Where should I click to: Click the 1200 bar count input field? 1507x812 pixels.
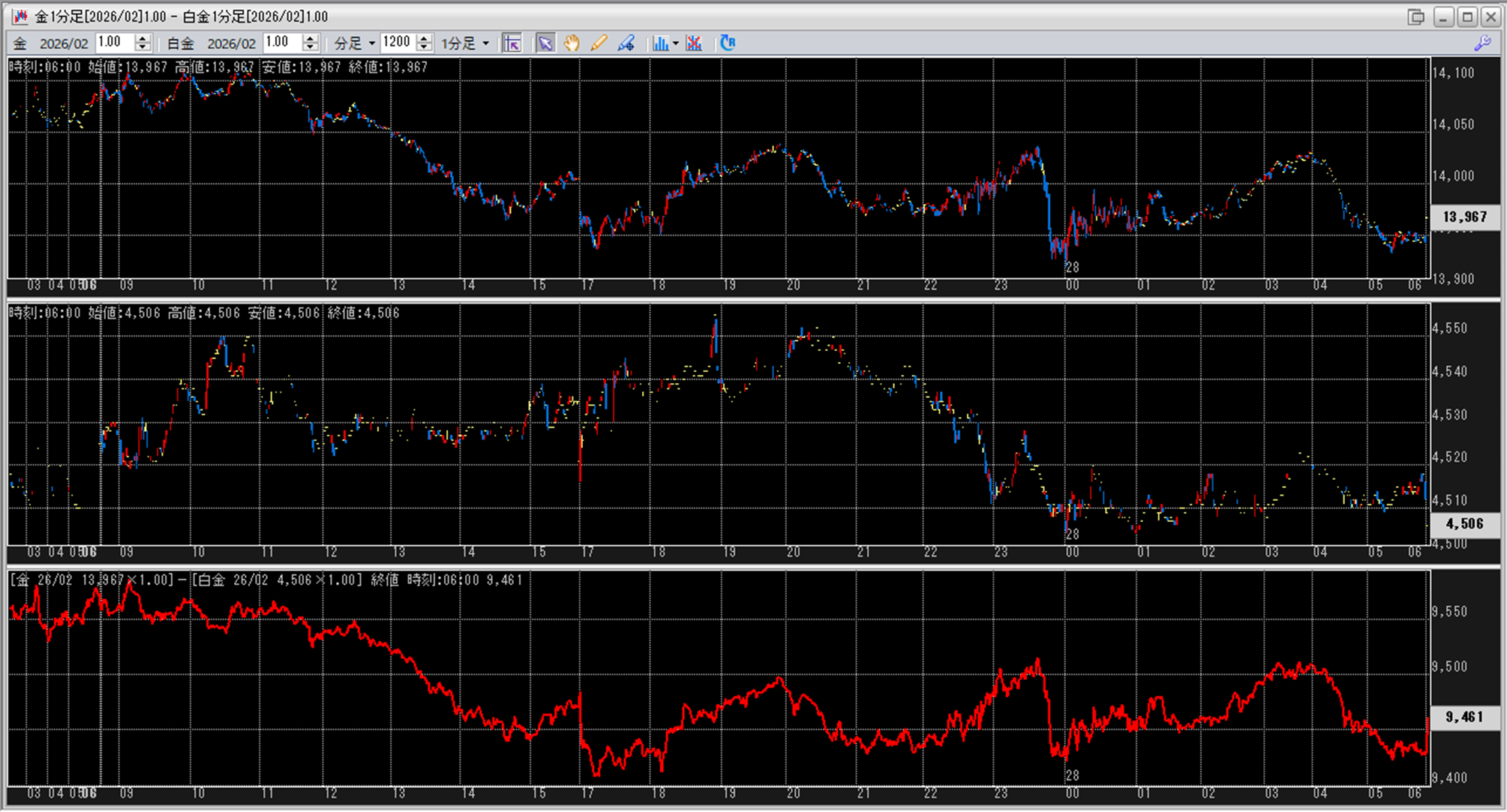click(x=397, y=43)
